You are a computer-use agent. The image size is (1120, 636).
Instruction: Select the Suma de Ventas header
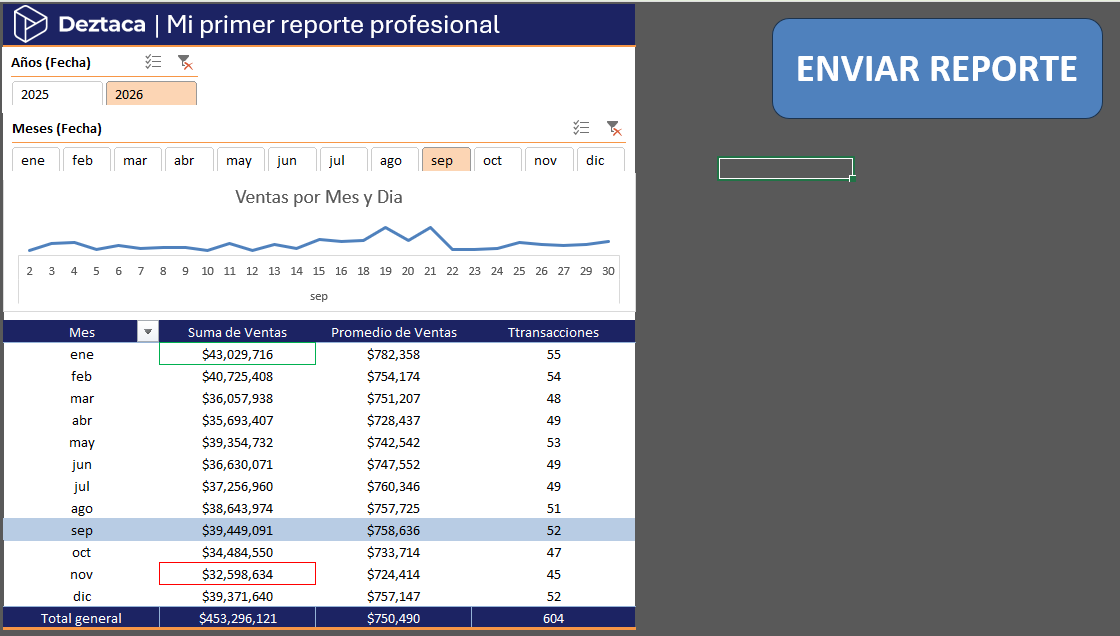coord(237,332)
